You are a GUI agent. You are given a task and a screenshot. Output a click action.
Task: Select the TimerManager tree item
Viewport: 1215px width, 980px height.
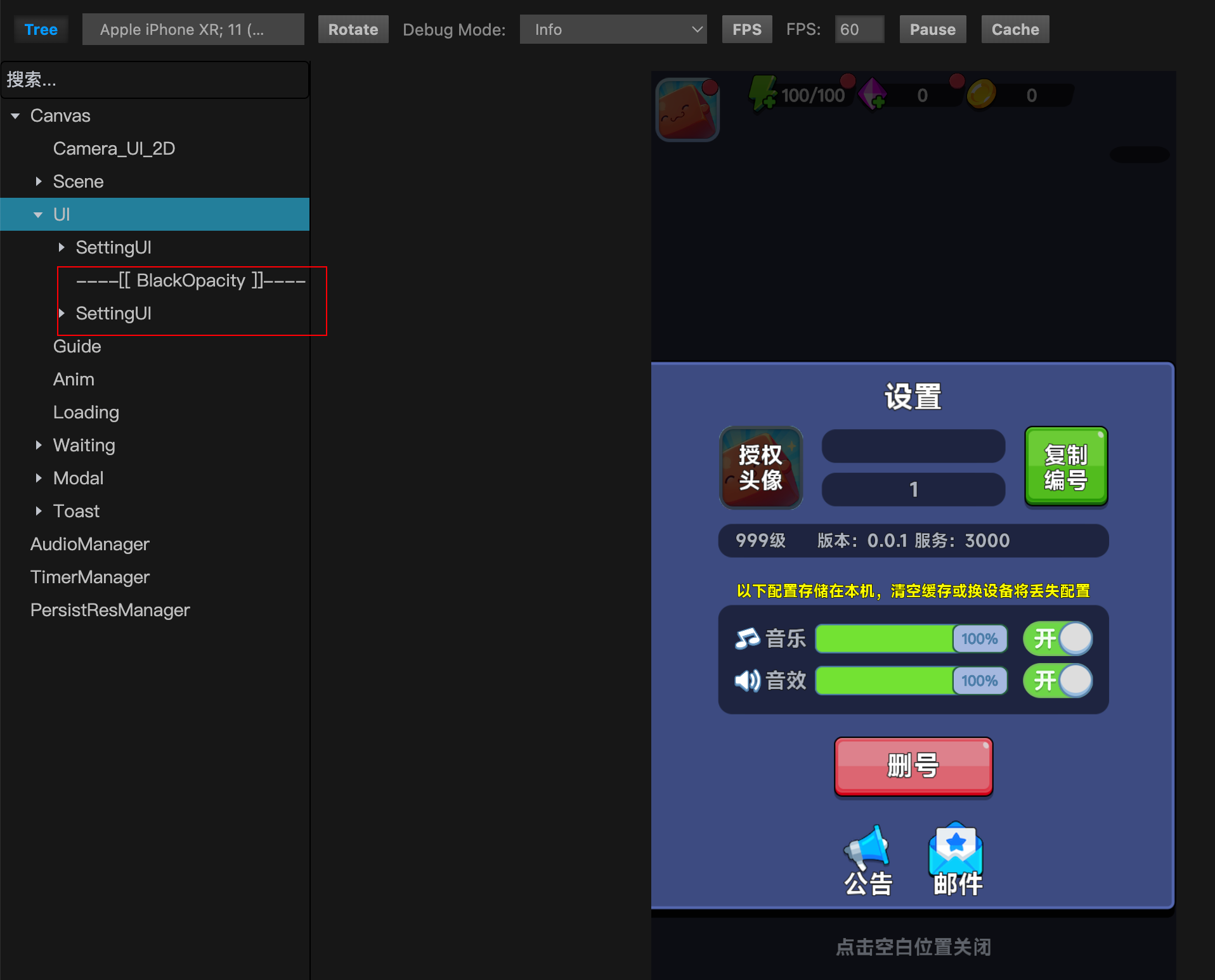pyautogui.click(x=90, y=577)
